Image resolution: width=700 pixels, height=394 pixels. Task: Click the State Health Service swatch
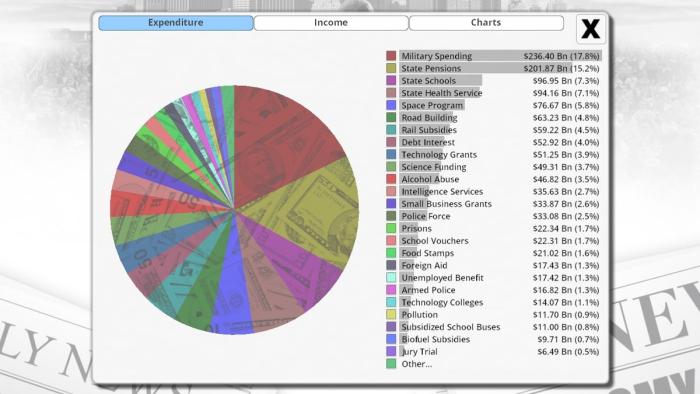pyautogui.click(x=391, y=93)
